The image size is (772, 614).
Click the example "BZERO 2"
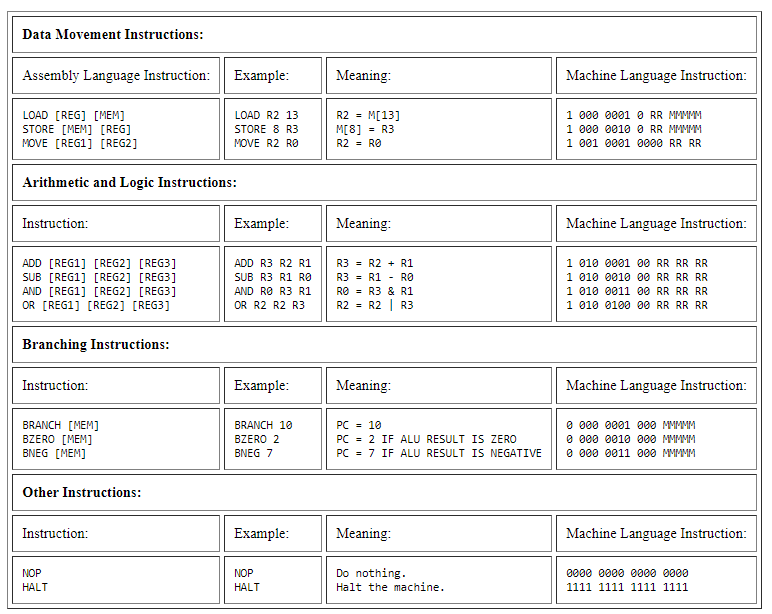click(x=257, y=439)
